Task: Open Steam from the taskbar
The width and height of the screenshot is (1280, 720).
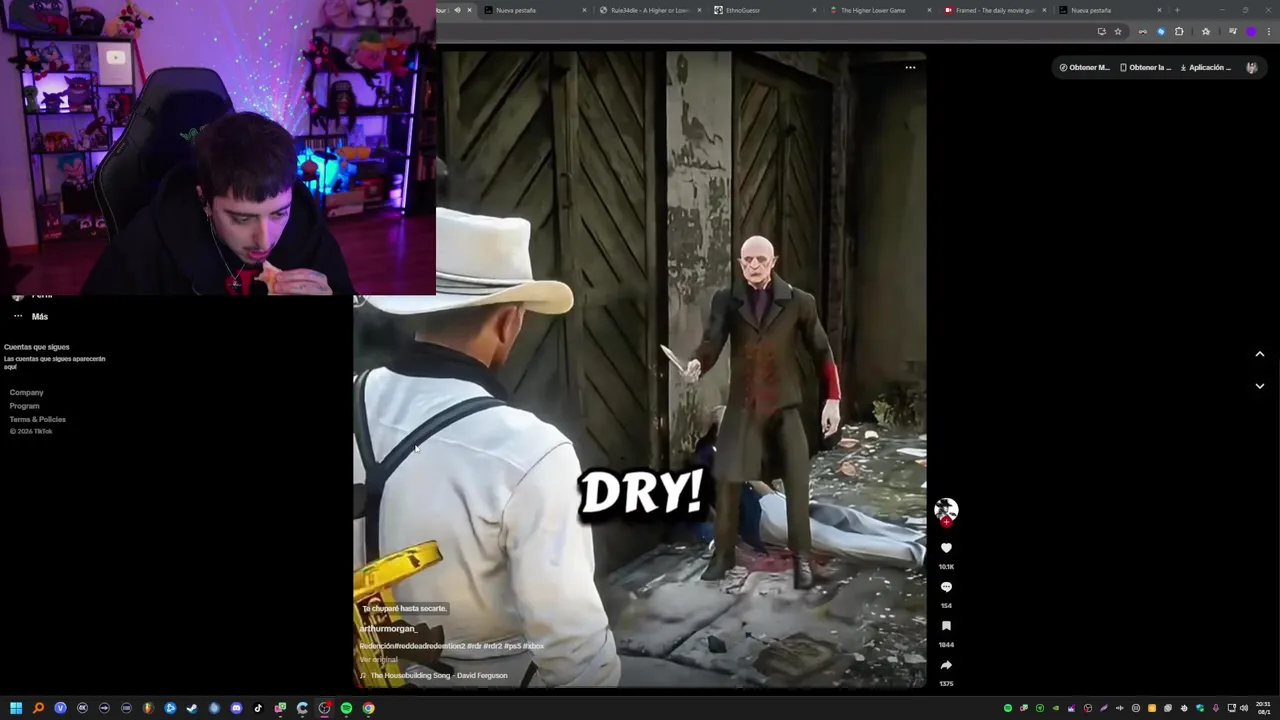Action: pos(192,708)
